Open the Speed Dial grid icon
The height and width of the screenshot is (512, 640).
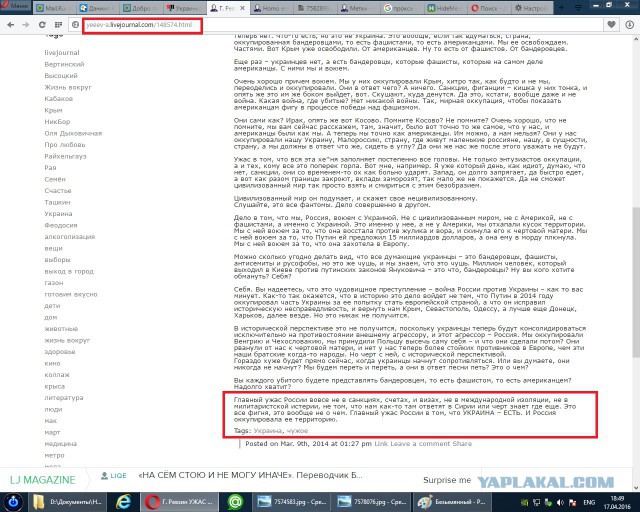click(58, 25)
